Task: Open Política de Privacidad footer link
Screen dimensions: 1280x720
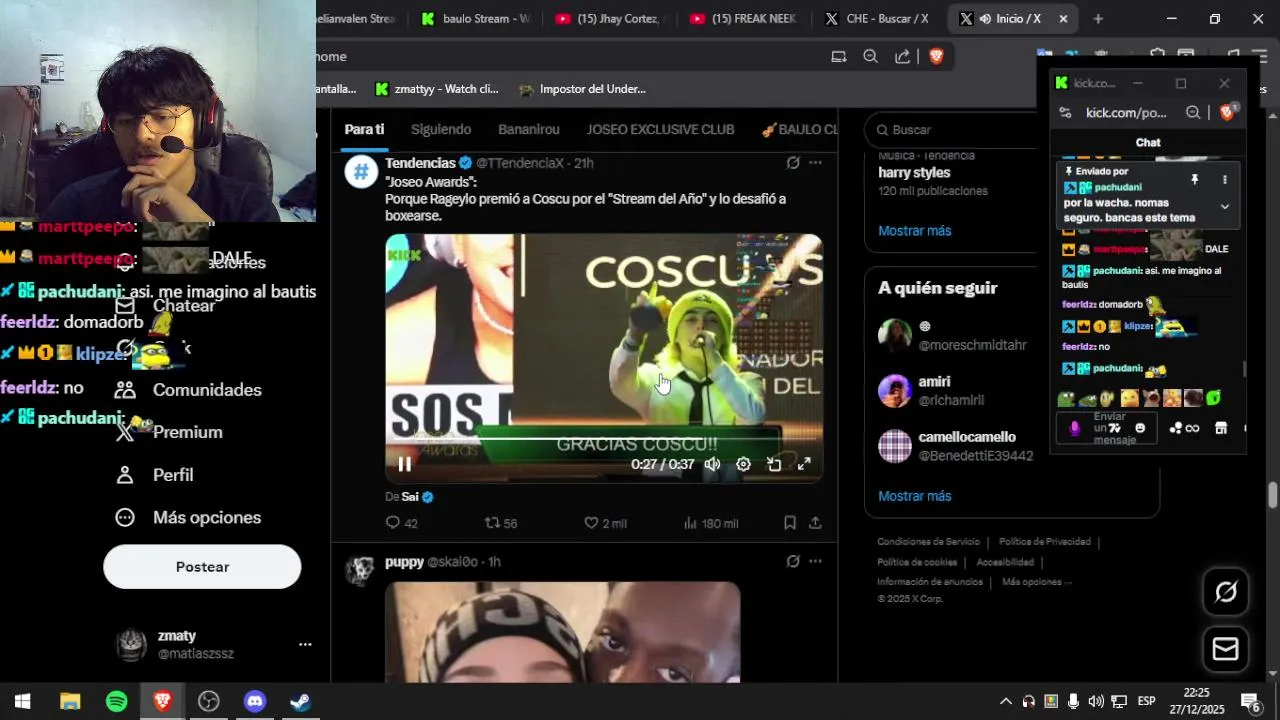Action: [x=1045, y=542]
